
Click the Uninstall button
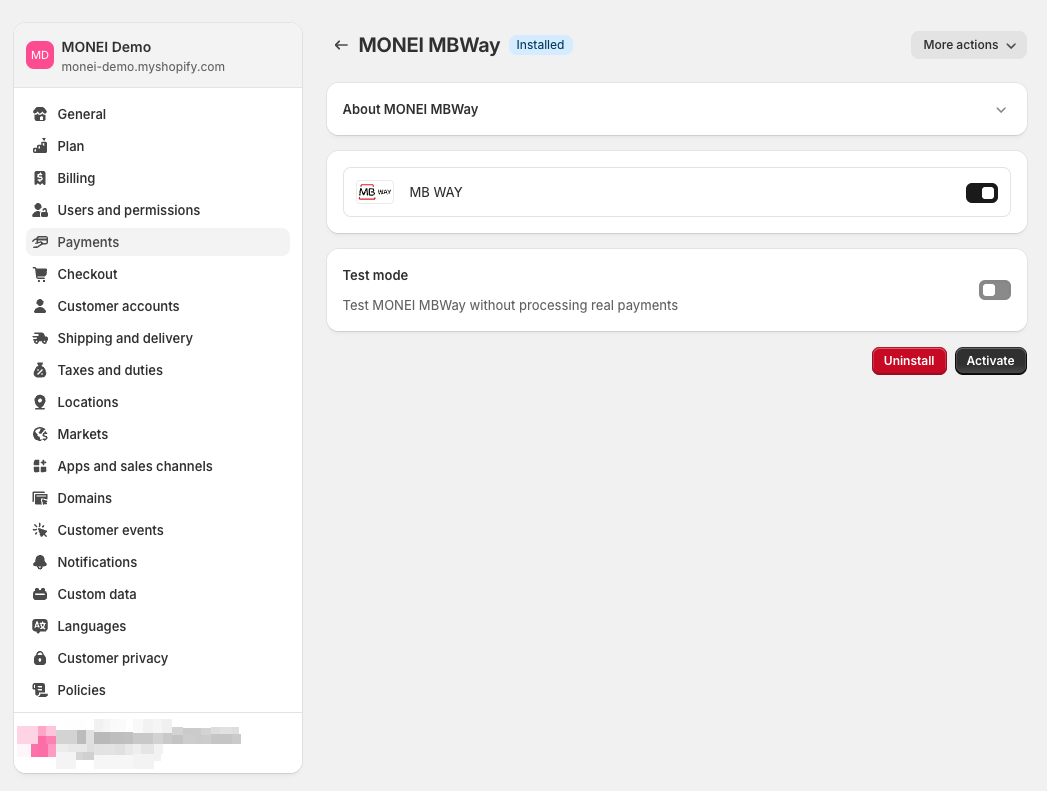[909, 361]
